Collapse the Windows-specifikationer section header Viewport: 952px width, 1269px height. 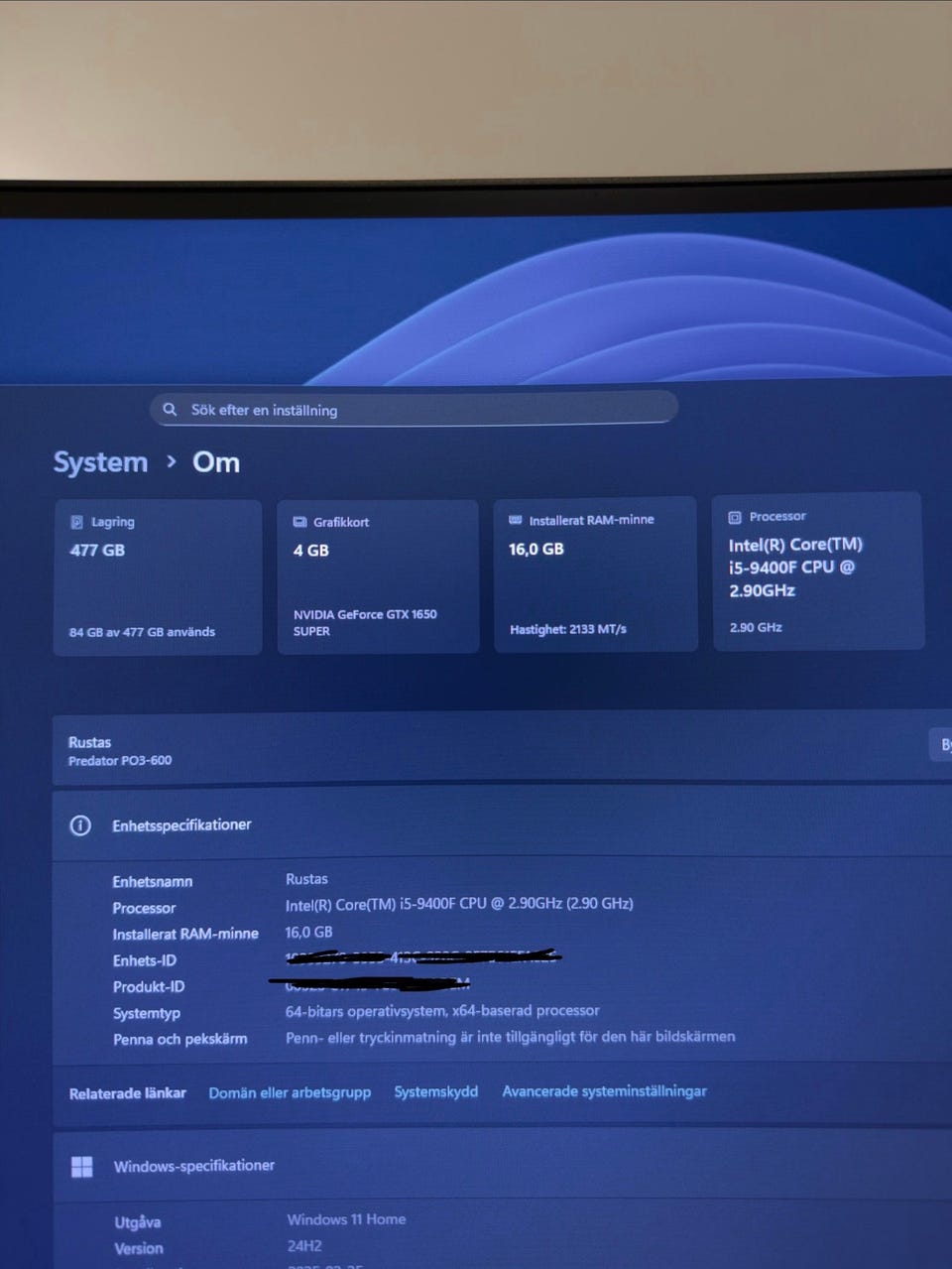pos(502,1166)
